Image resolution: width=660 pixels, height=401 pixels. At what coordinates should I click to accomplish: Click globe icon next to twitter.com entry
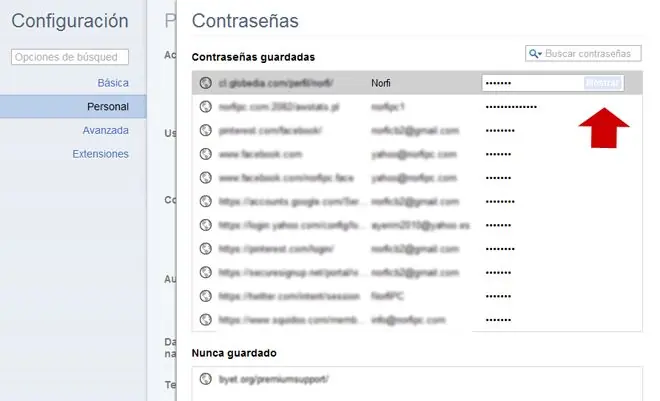coord(206,296)
